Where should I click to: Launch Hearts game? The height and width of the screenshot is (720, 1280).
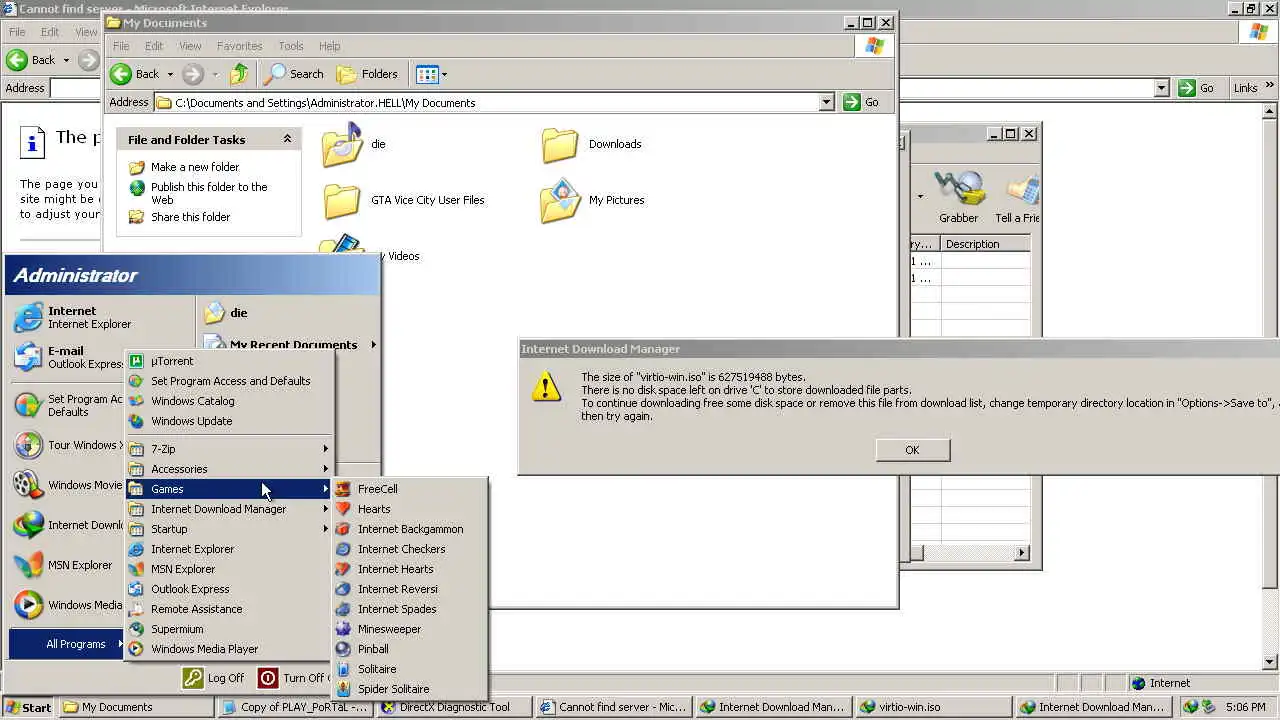click(410, 509)
